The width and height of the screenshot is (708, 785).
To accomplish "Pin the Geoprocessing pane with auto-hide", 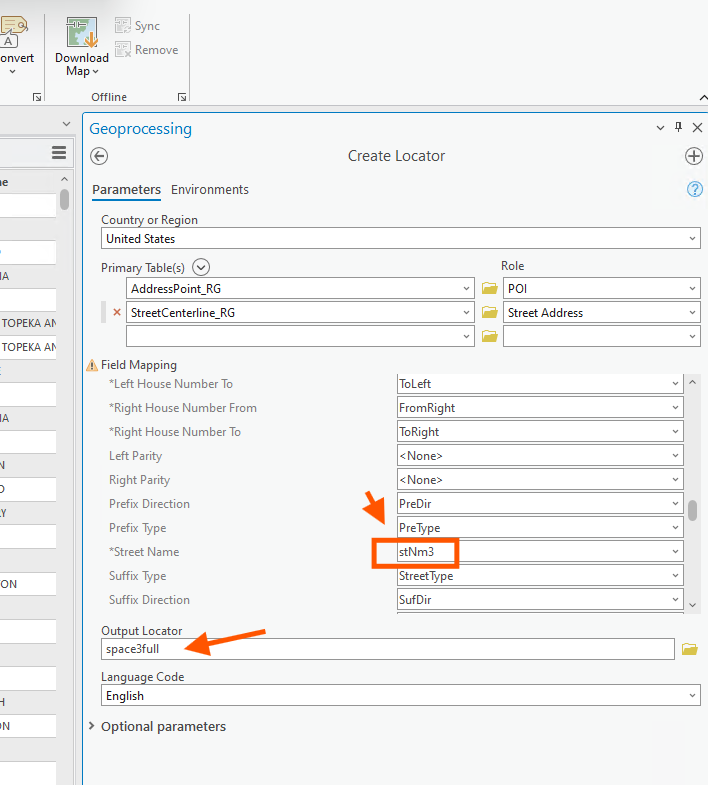I will [x=678, y=127].
